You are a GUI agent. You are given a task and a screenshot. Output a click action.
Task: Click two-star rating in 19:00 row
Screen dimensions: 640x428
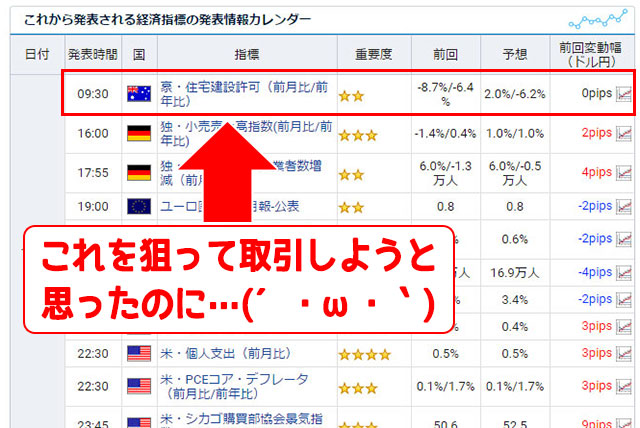click(351, 208)
